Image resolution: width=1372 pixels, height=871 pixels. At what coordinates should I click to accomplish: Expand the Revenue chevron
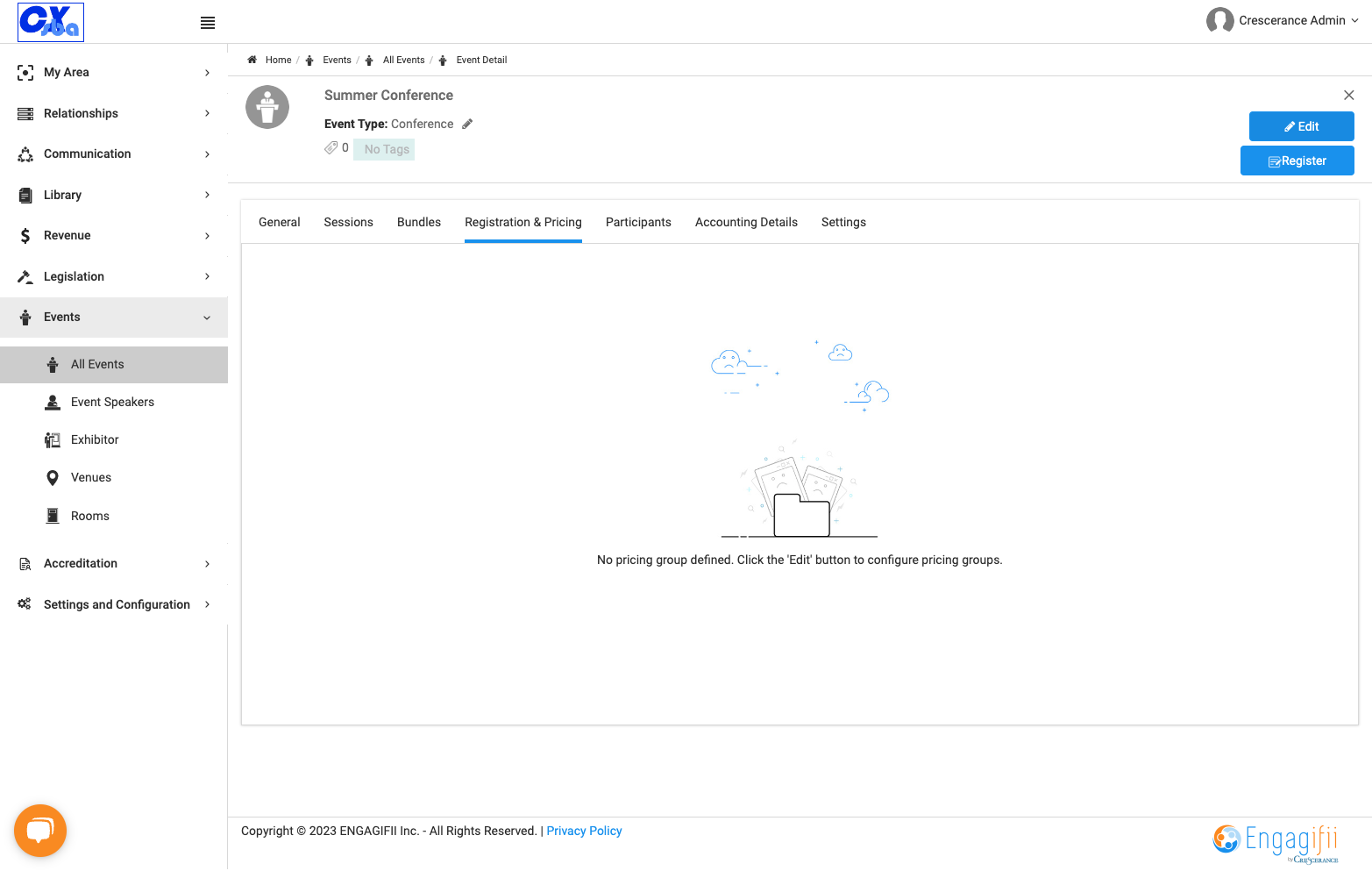pos(207,236)
